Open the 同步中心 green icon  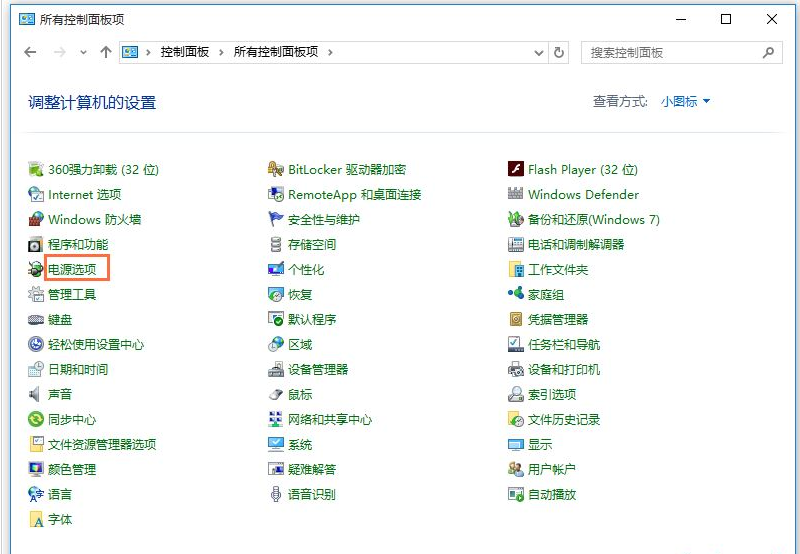pyautogui.click(x=36, y=420)
